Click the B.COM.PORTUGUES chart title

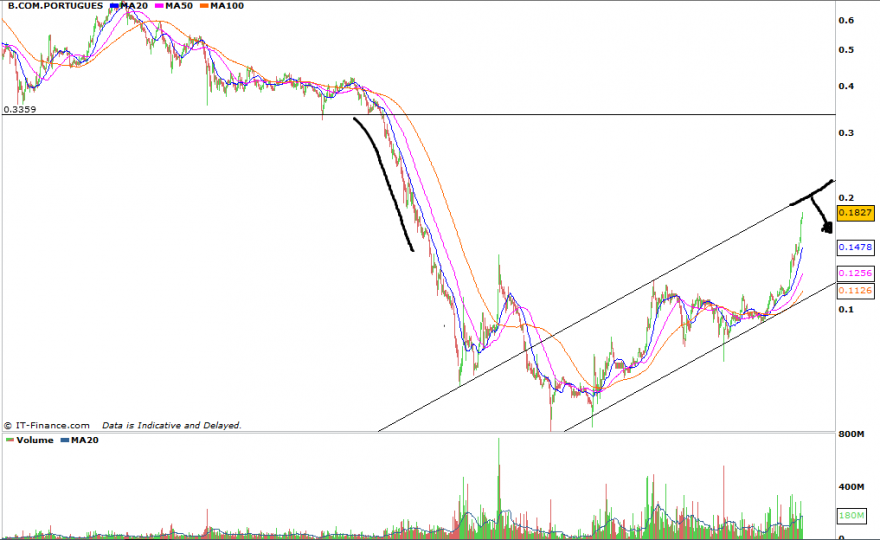click(55, 6)
